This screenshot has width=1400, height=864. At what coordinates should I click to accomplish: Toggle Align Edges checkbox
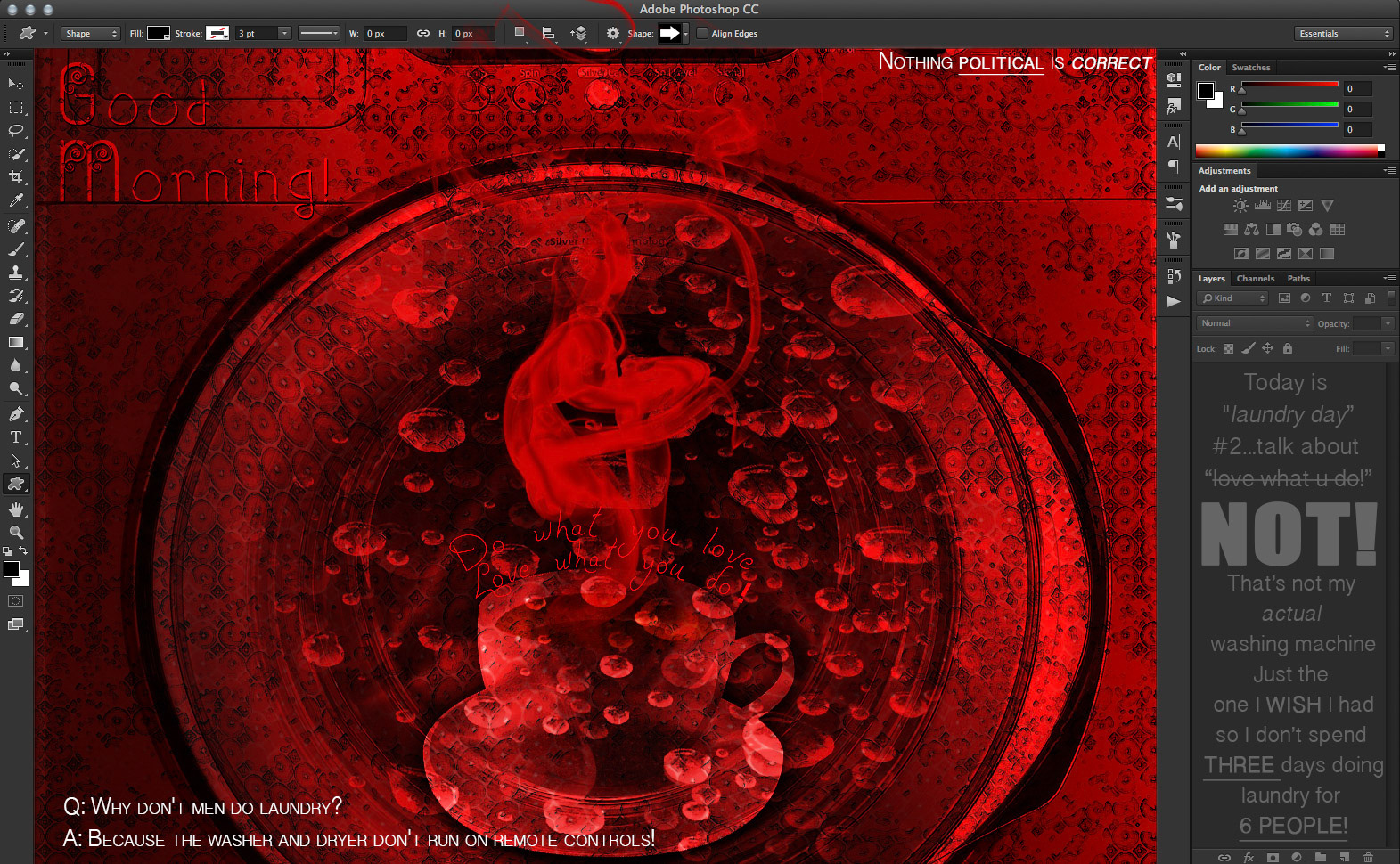[x=702, y=34]
